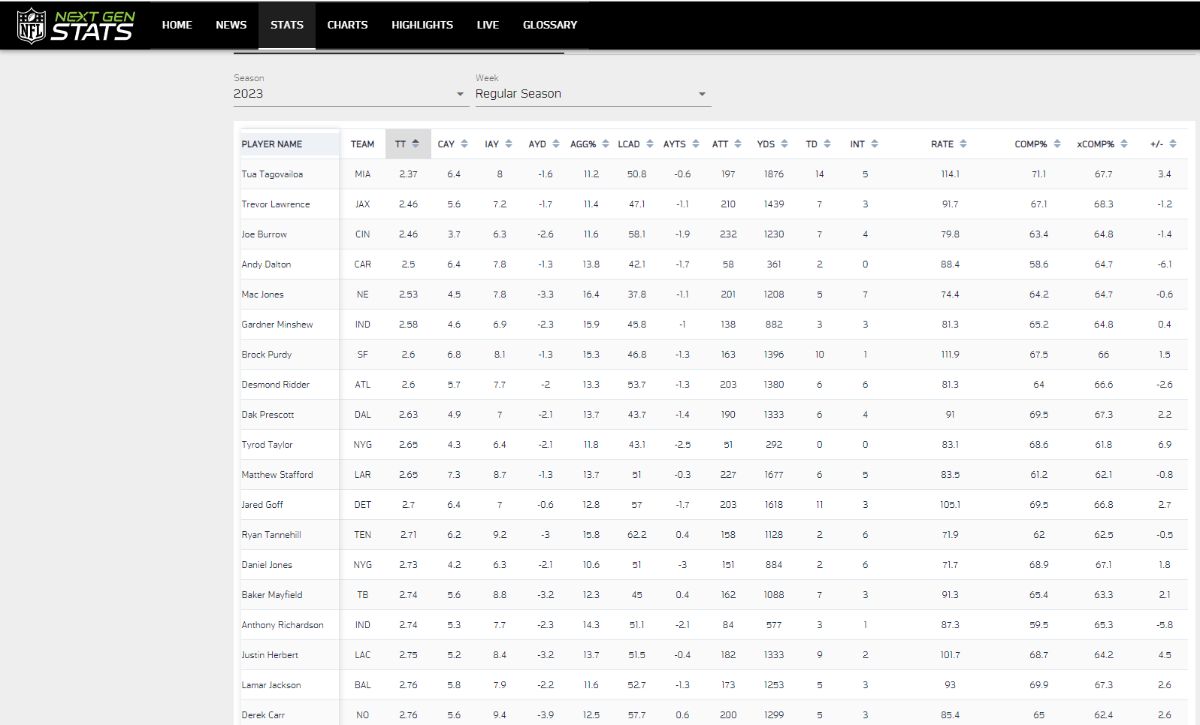Sort by INT using its arrow icon
This screenshot has height=725, width=1200.
click(x=875, y=144)
